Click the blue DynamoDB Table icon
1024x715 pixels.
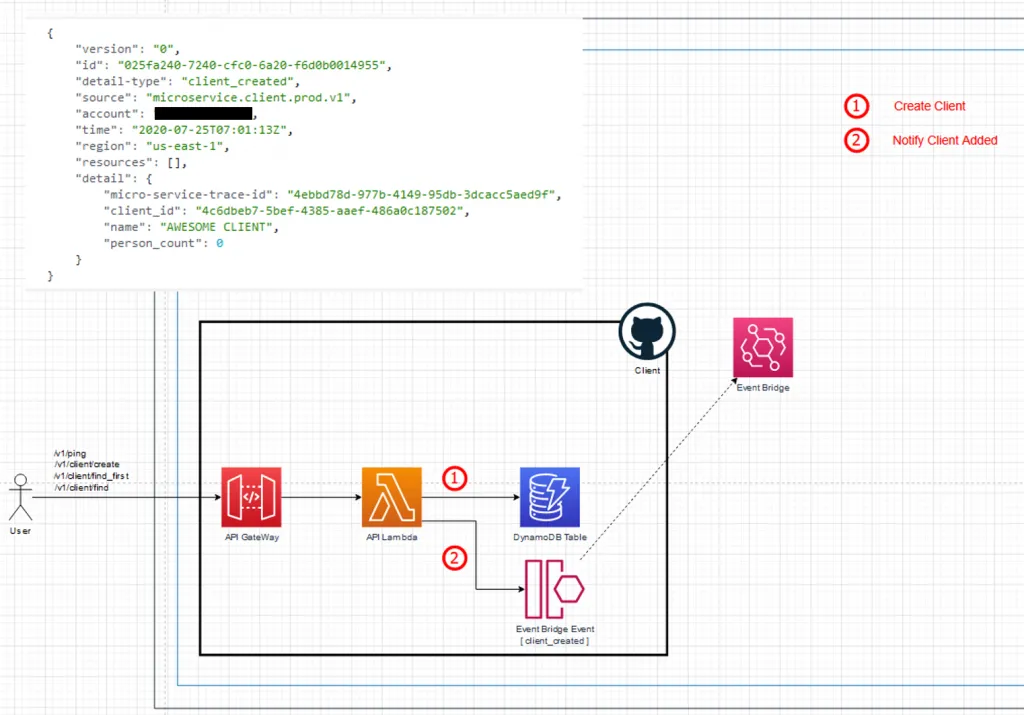click(549, 497)
